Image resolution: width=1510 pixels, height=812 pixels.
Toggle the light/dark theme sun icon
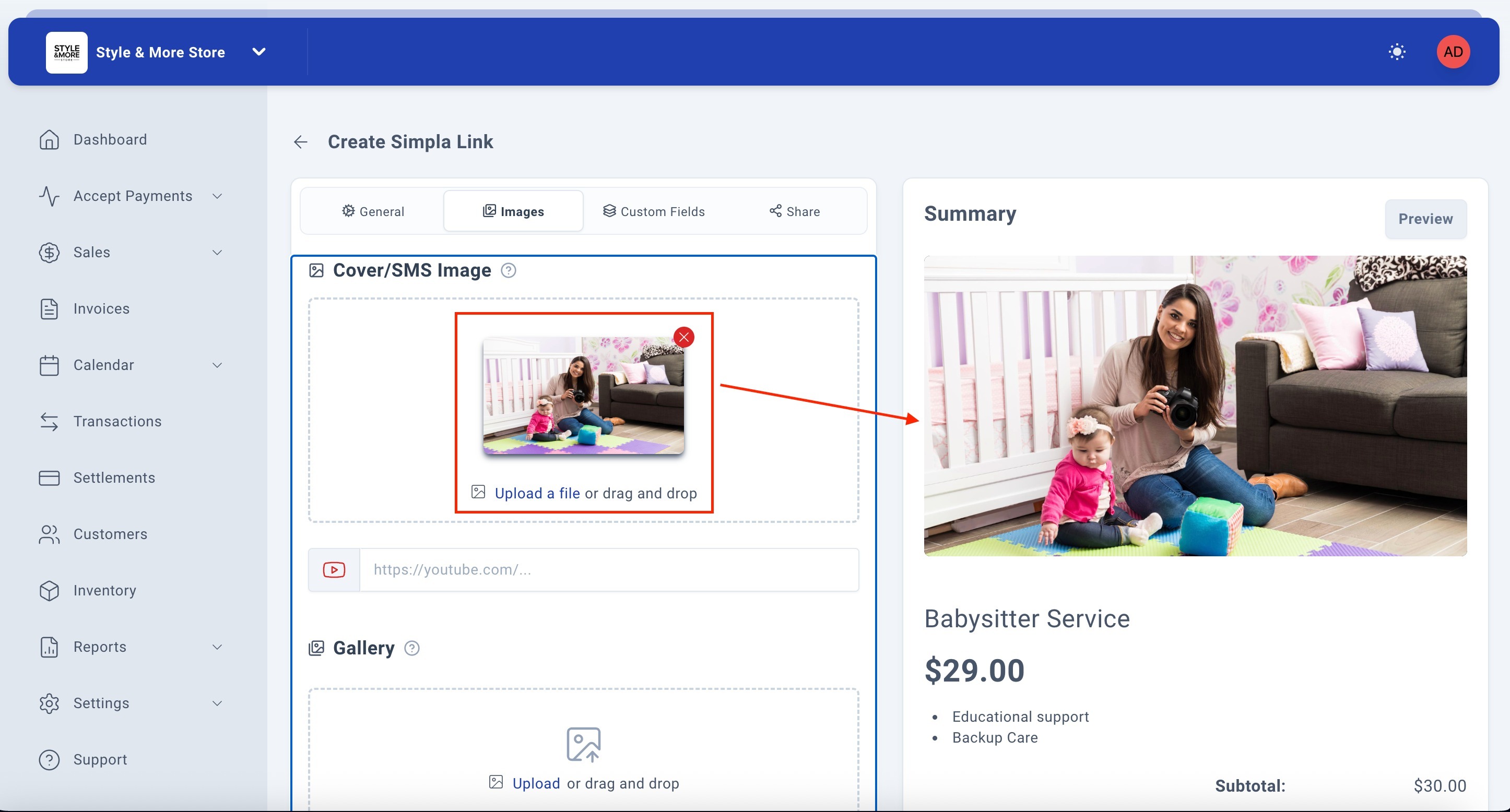coord(1397,52)
